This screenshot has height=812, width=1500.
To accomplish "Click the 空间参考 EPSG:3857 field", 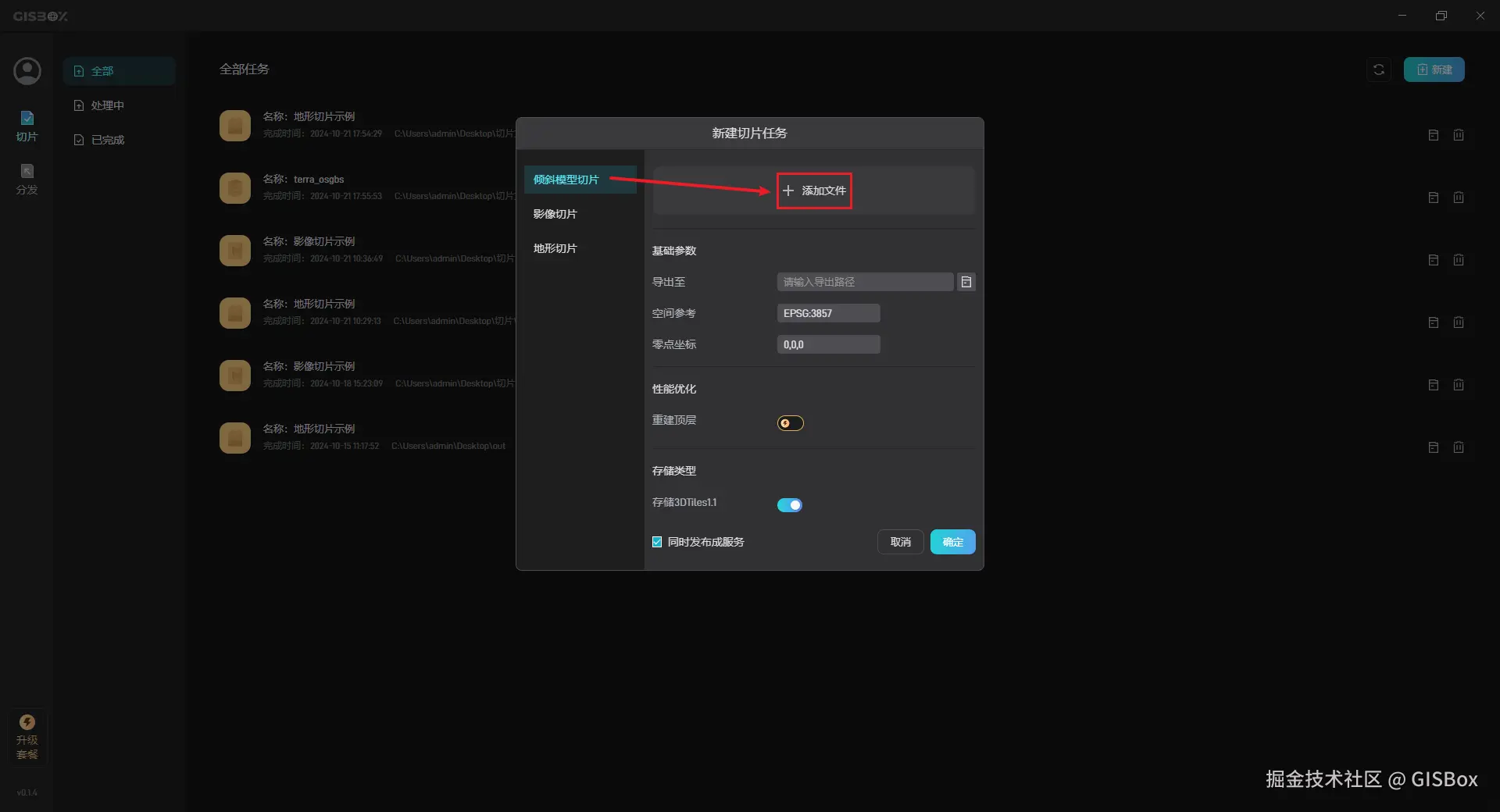I will (x=829, y=313).
